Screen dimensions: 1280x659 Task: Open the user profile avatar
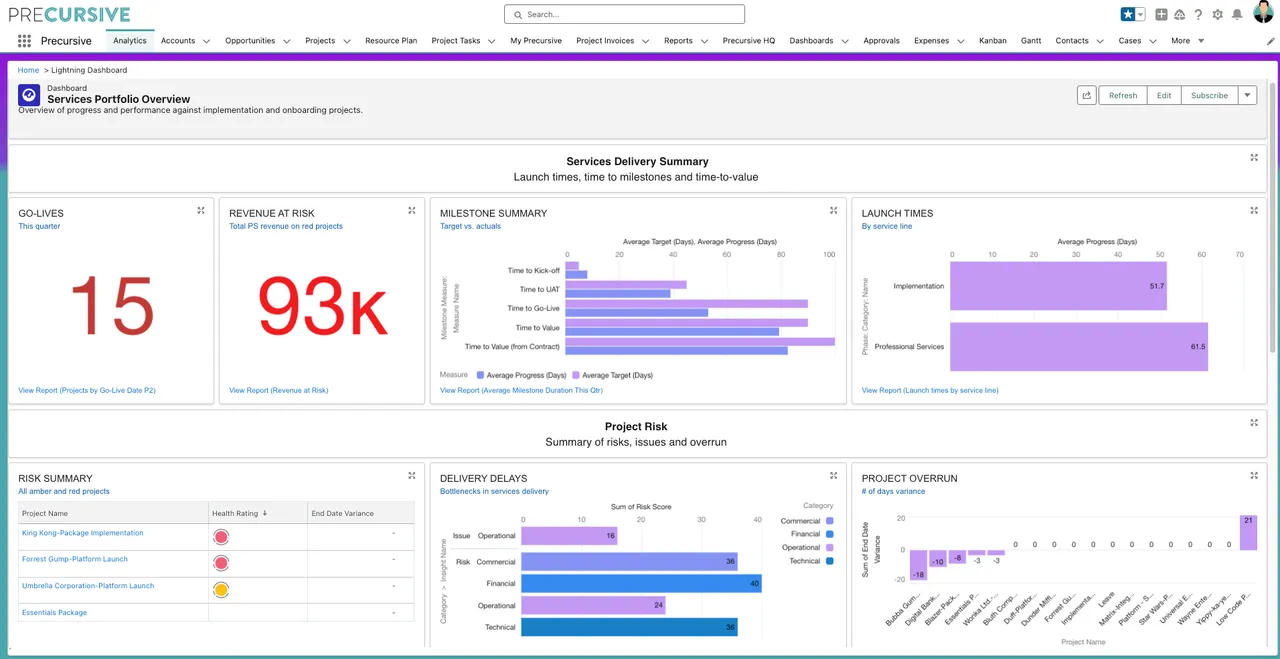click(x=1262, y=13)
